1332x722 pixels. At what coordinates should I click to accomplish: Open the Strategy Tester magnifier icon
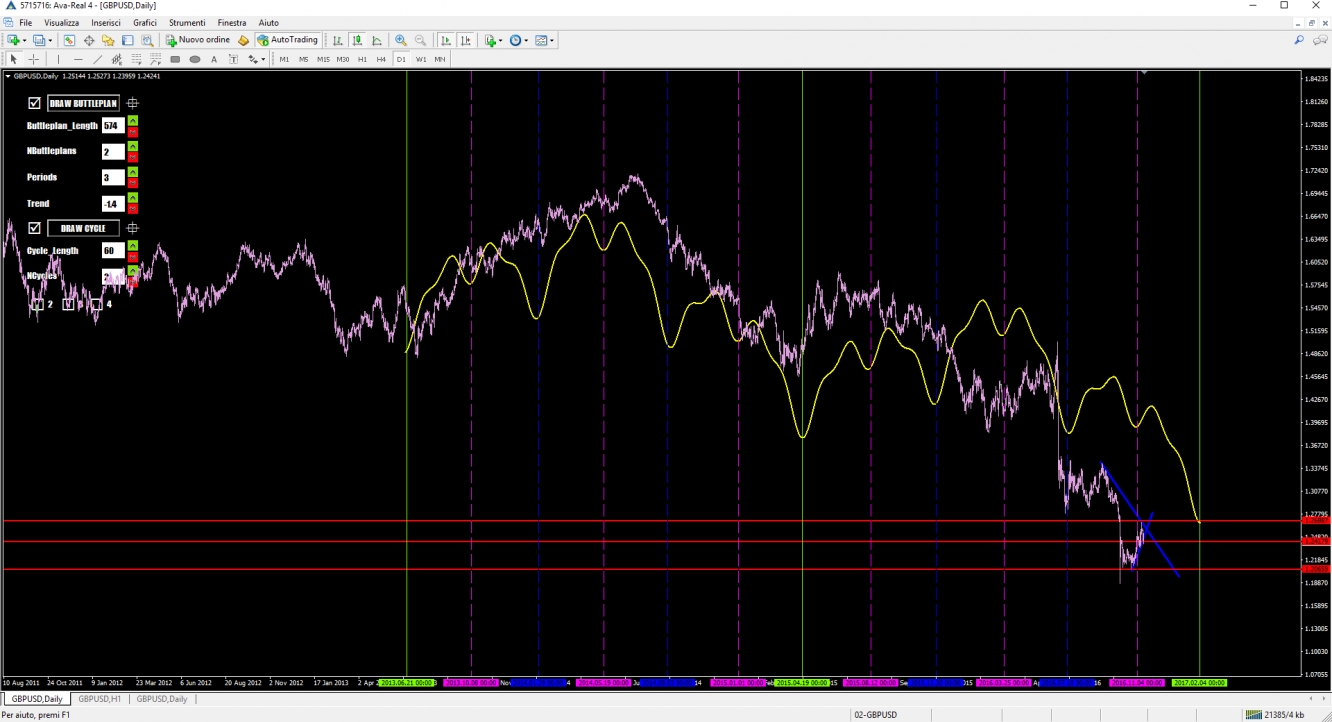point(147,40)
